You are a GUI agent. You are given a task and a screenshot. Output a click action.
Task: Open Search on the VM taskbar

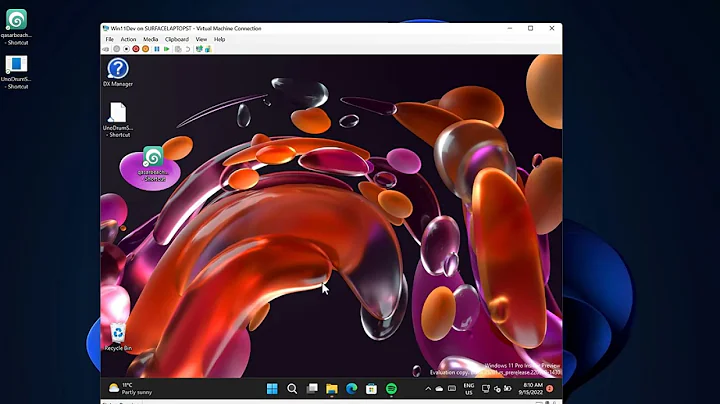point(292,389)
